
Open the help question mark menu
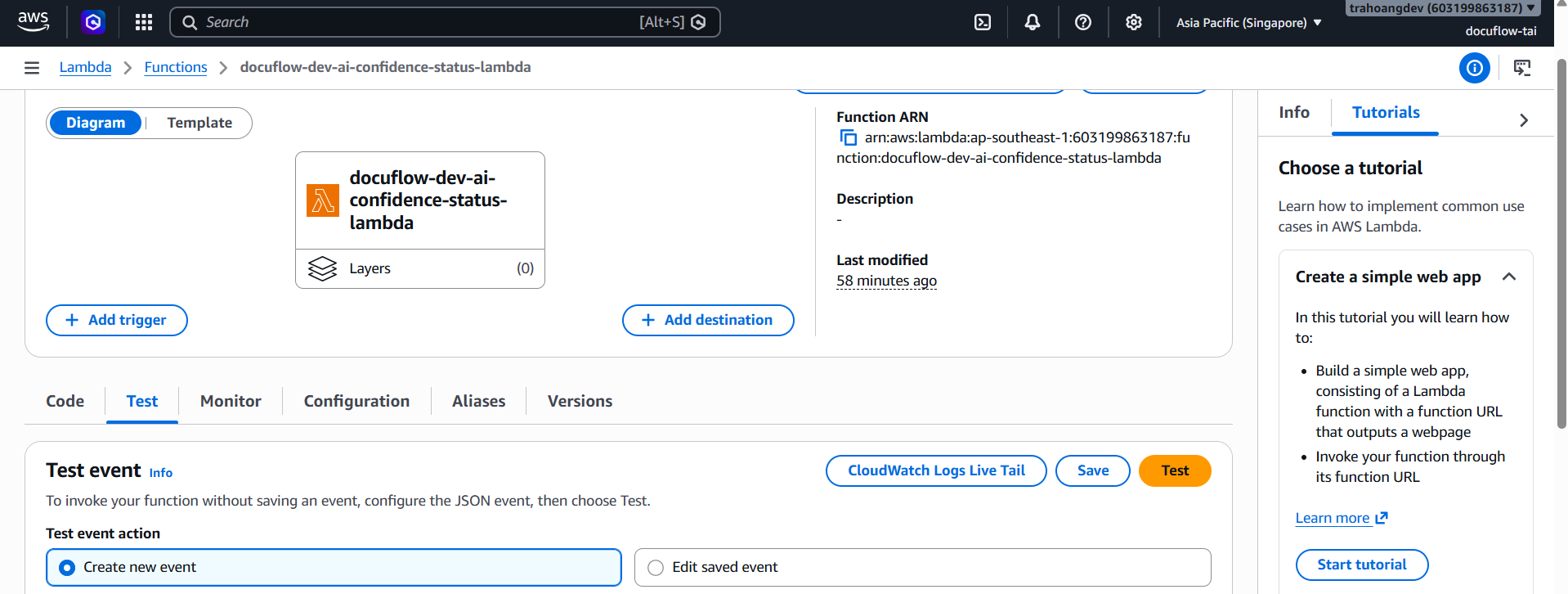pyautogui.click(x=1083, y=22)
